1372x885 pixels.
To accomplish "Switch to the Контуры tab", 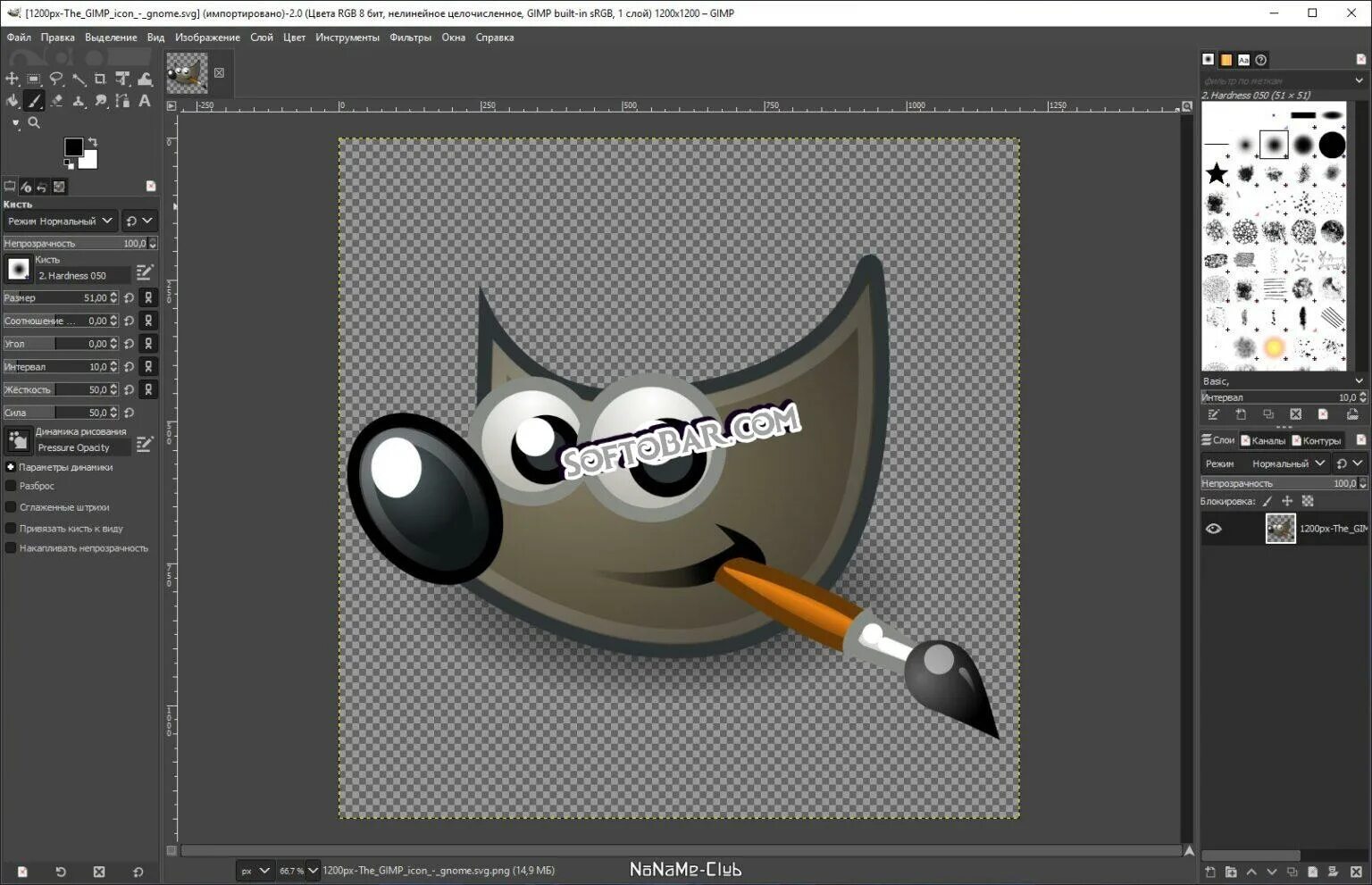I will click(1317, 440).
